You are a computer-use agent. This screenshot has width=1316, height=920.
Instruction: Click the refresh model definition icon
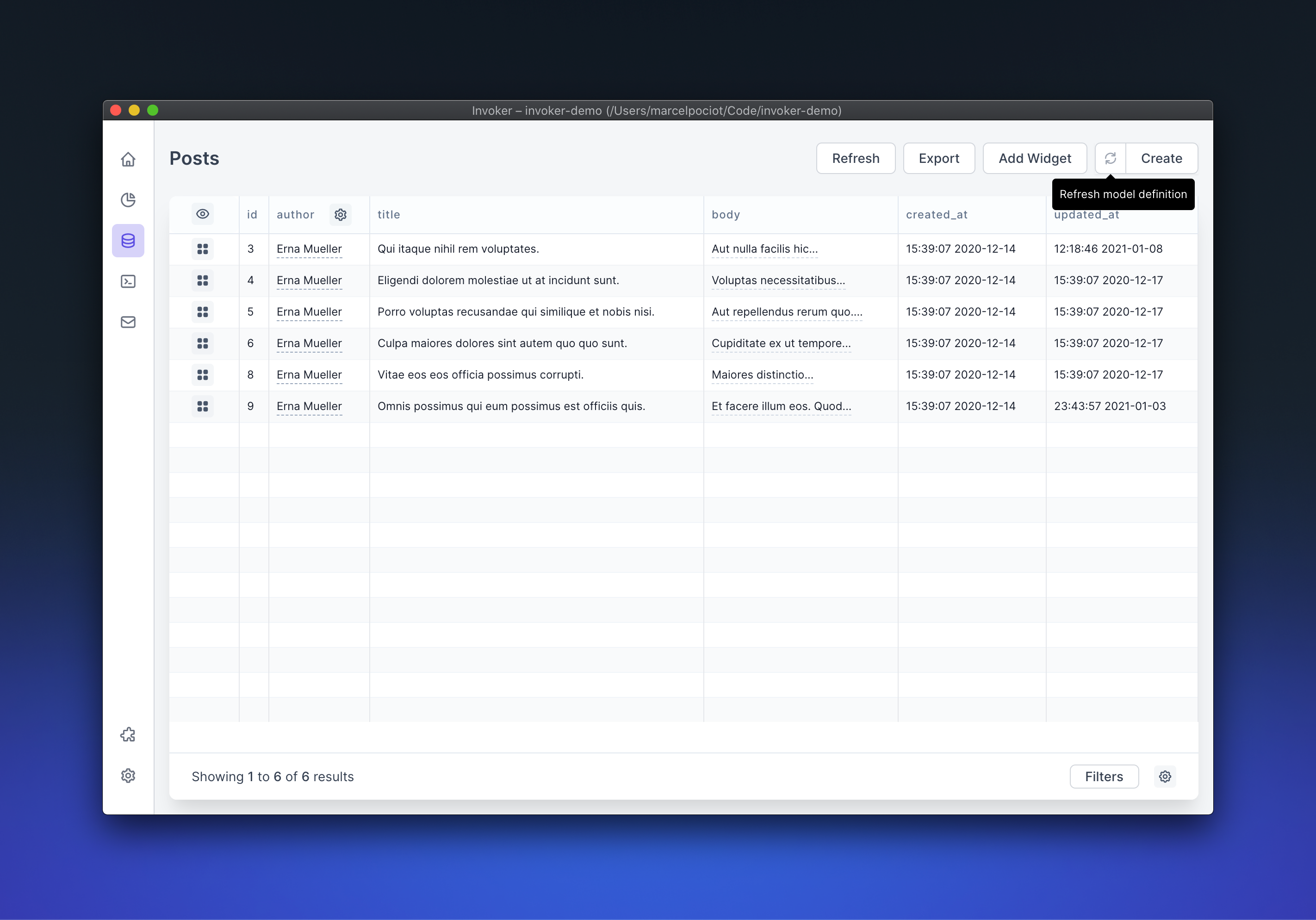(x=1110, y=158)
